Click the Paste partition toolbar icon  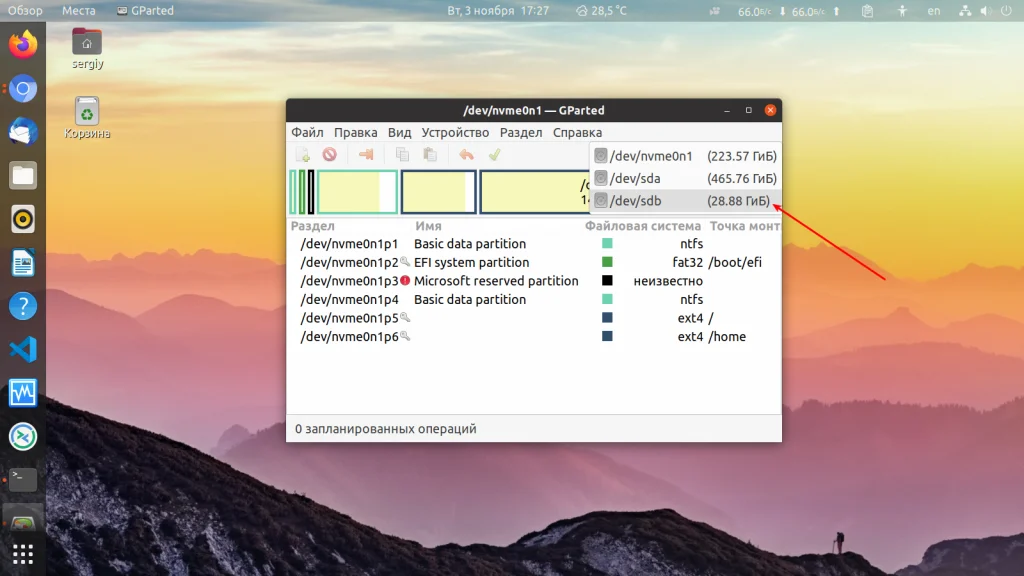(x=430, y=155)
